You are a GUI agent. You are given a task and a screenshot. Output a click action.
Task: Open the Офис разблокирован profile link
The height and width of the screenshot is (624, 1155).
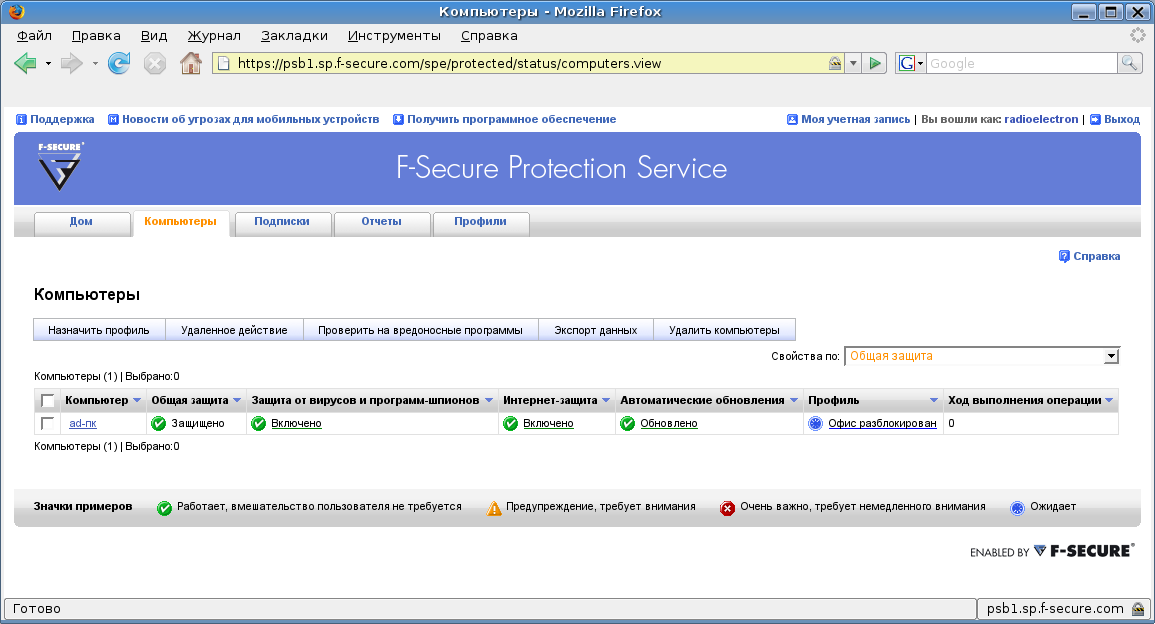click(x=882, y=424)
